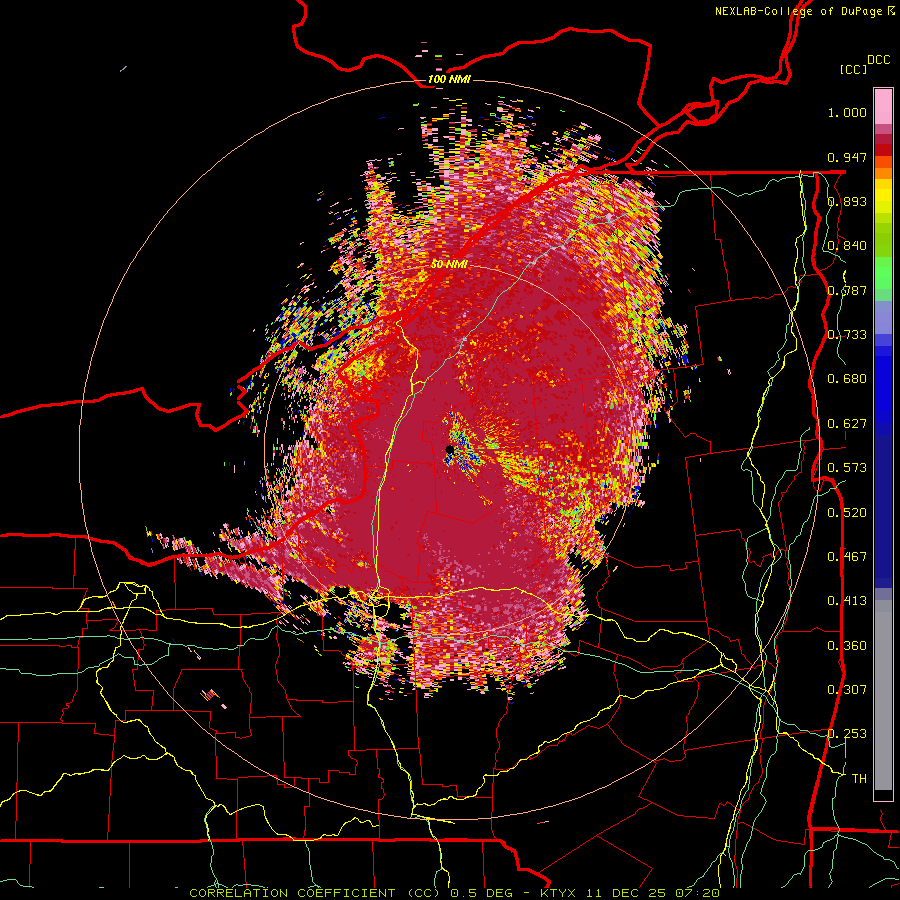Click the 0.893 scale value

pos(847,201)
